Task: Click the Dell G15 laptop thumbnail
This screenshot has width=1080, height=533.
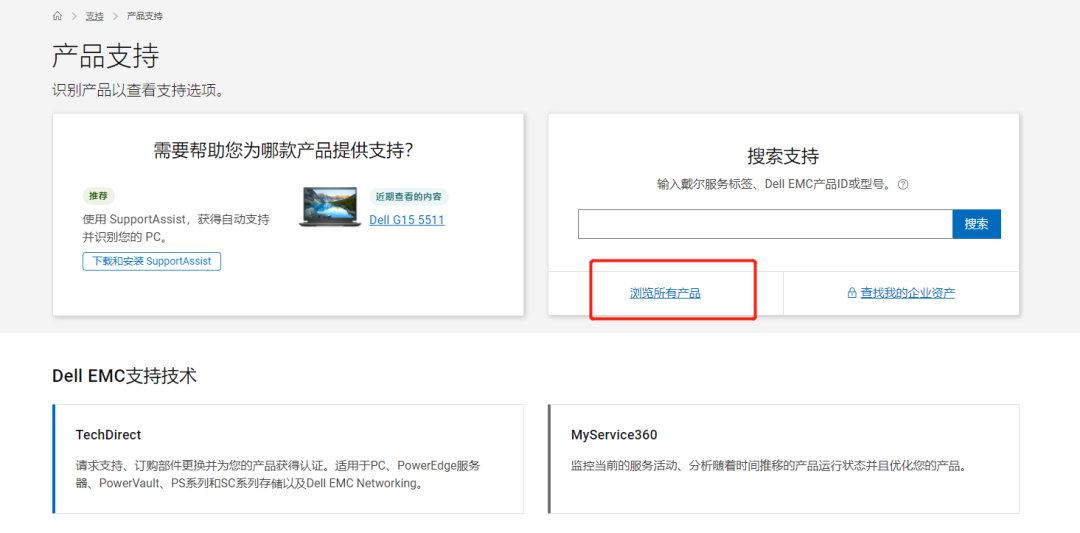Action: click(330, 207)
